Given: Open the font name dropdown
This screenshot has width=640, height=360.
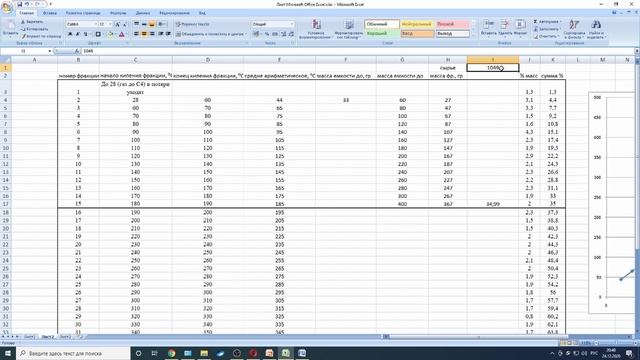Looking at the screenshot, I should point(96,24).
